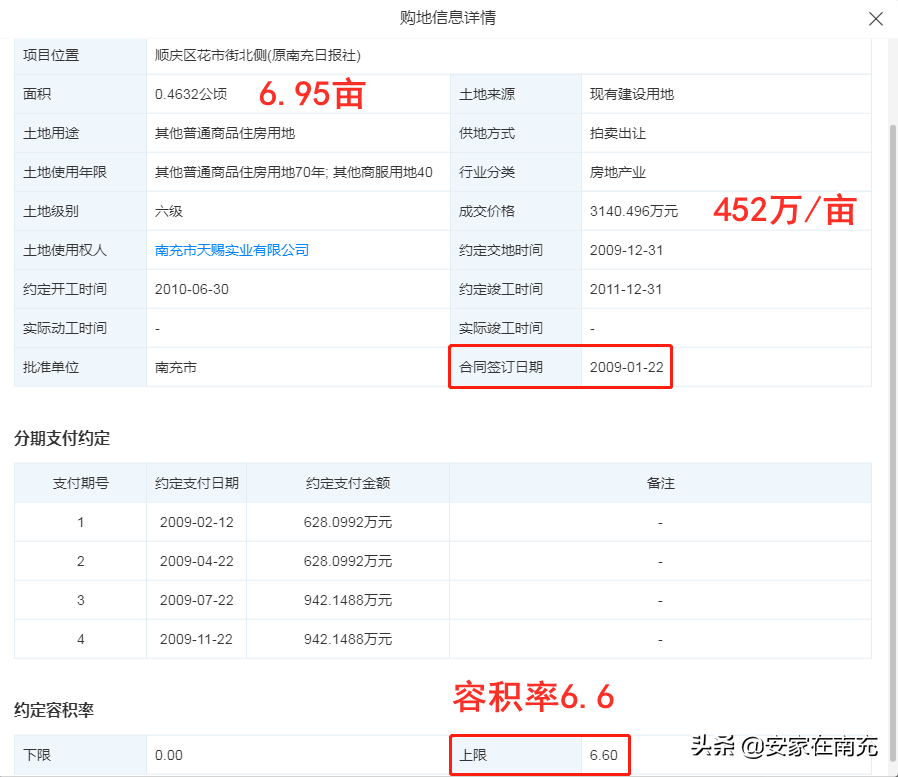
Task: Select the lower limit value 0.00
Action: pos(168,755)
